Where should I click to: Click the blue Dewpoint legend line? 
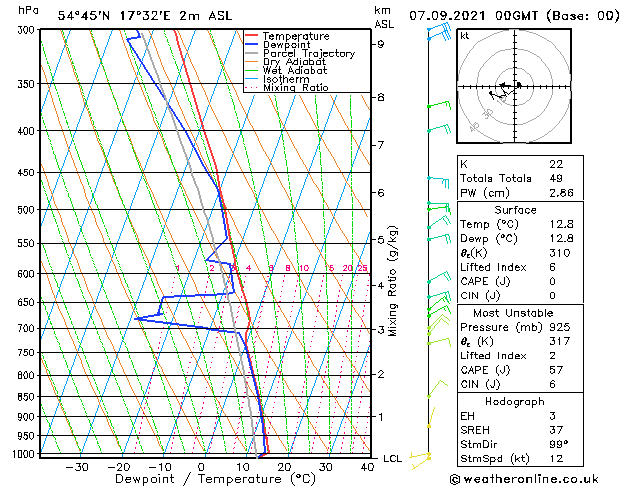click(251, 44)
